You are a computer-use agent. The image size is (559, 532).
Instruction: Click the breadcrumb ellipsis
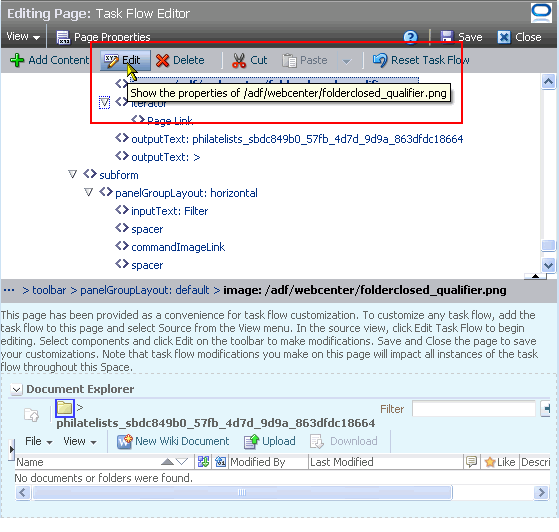(9, 290)
